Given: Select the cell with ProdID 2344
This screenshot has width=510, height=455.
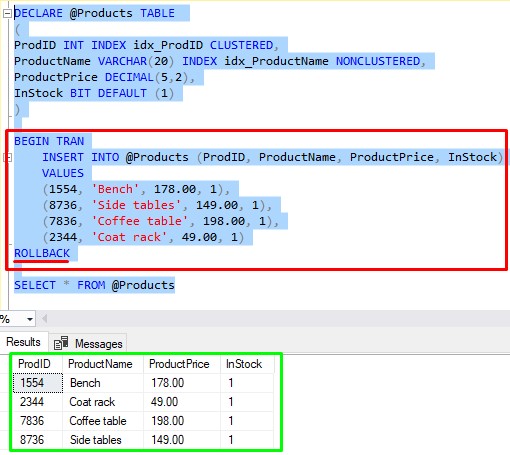Looking at the screenshot, I should [x=38, y=402].
